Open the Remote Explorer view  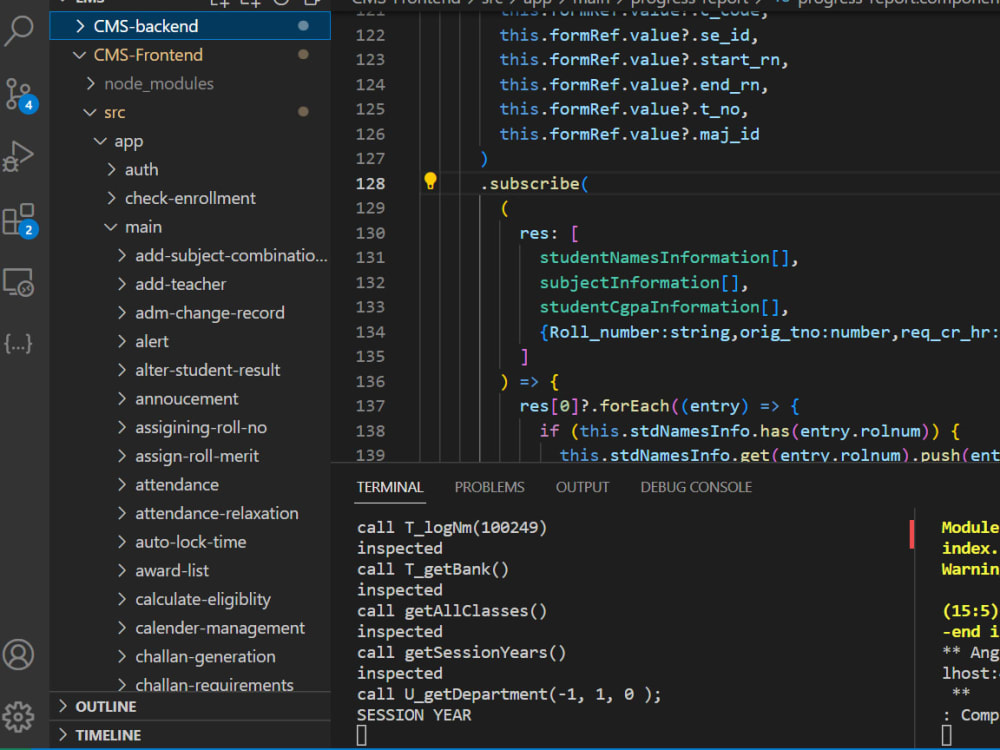[20, 283]
